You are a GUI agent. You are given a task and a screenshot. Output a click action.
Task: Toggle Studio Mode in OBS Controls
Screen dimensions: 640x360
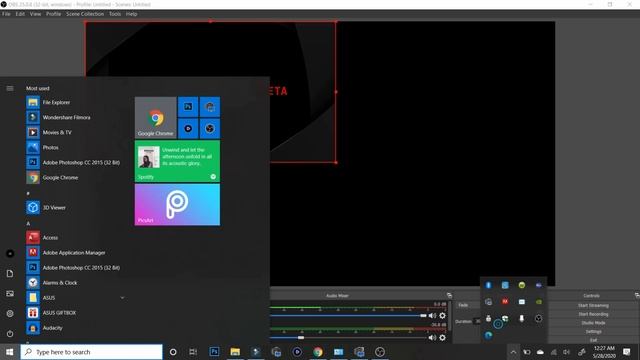point(593,323)
